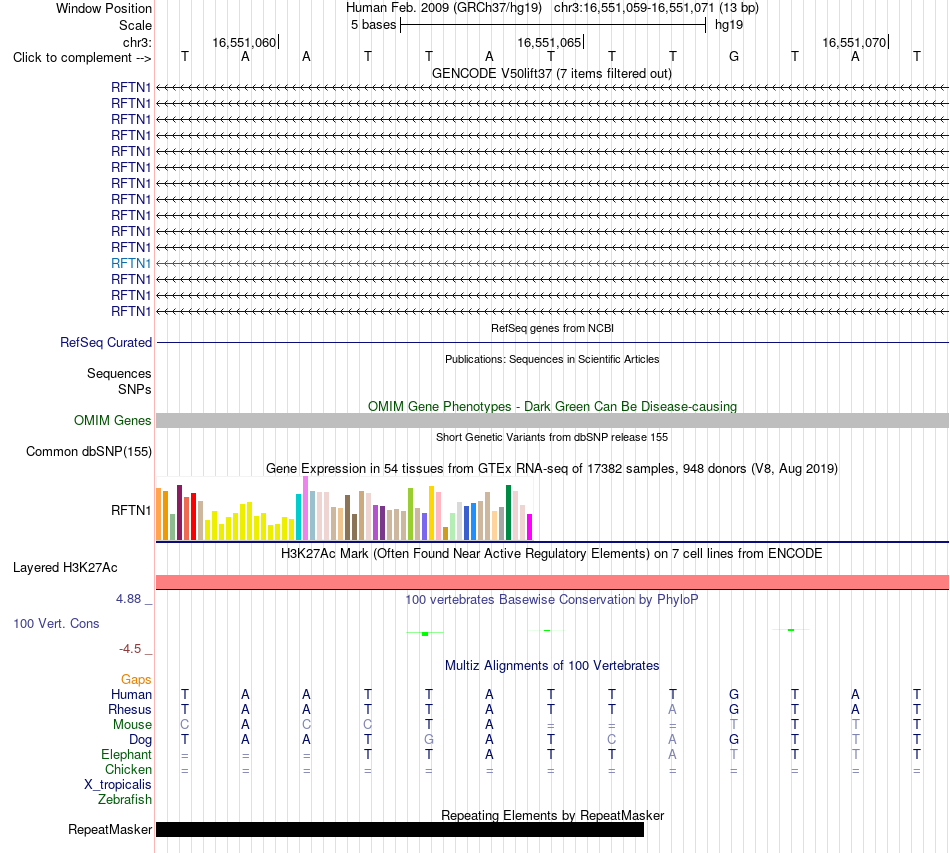Click the 16,551,070 position marker

click(854, 42)
